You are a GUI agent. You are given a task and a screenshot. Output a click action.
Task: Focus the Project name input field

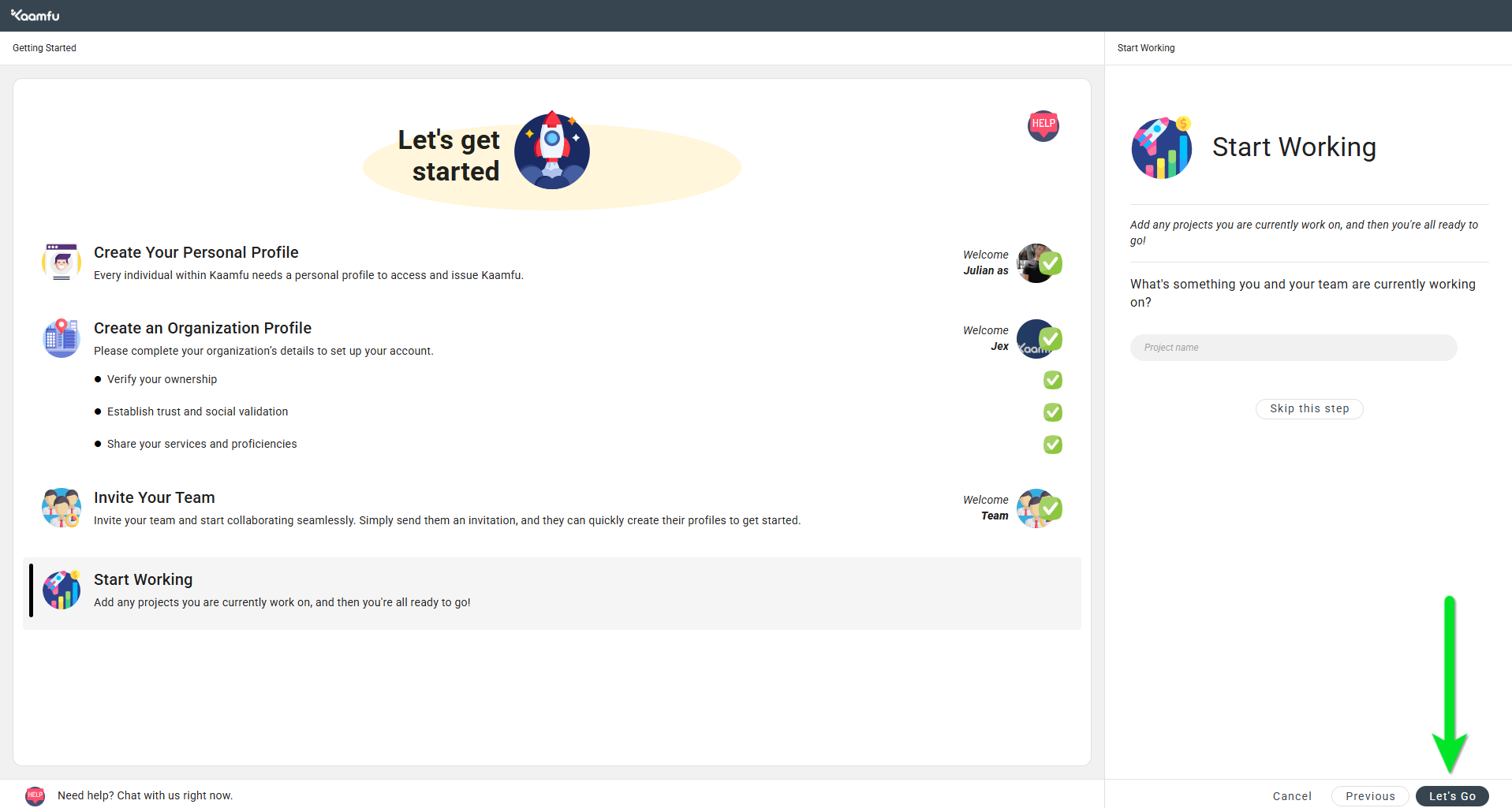point(1293,348)
